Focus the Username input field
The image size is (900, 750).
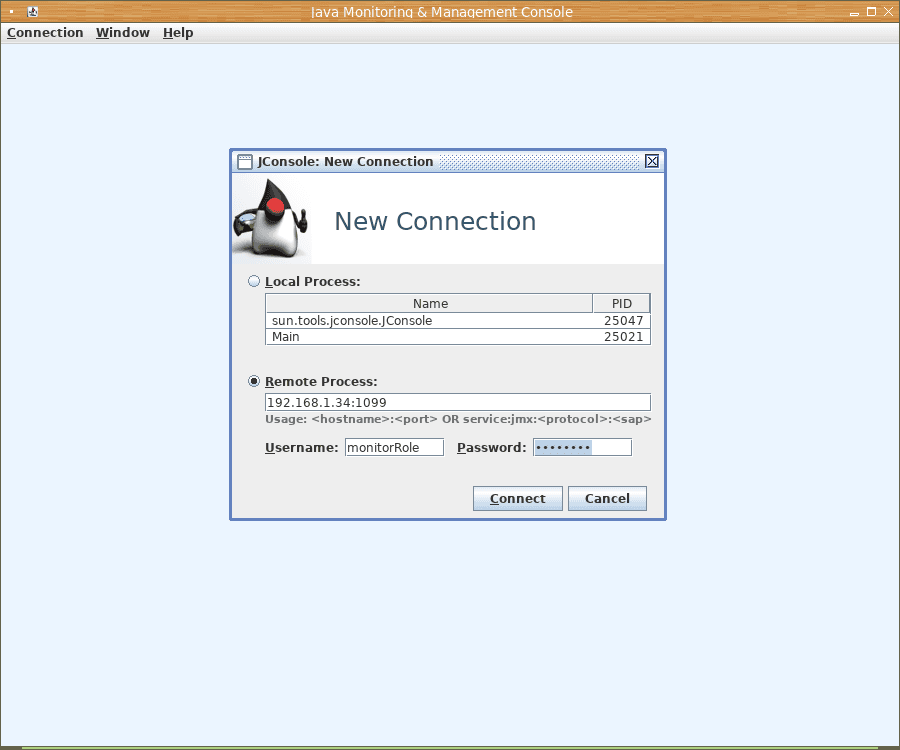pyautogui.click(x=394, y=447)
